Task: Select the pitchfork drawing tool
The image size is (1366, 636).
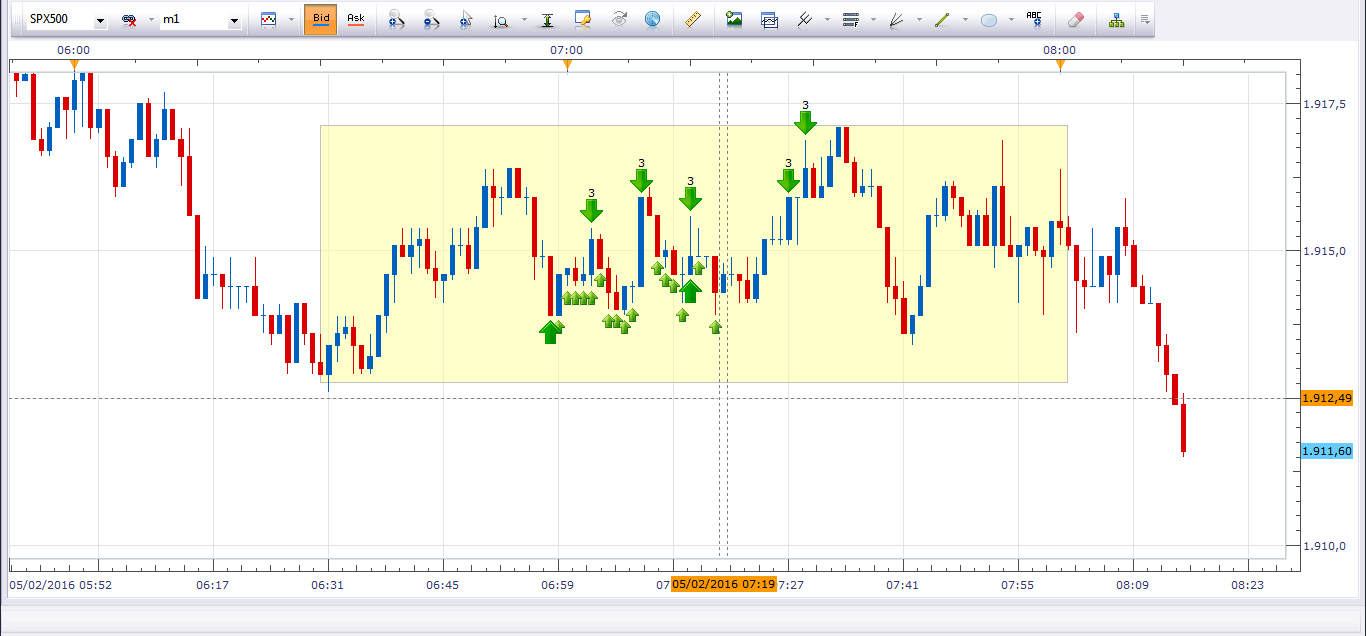Action: (803, 19)
